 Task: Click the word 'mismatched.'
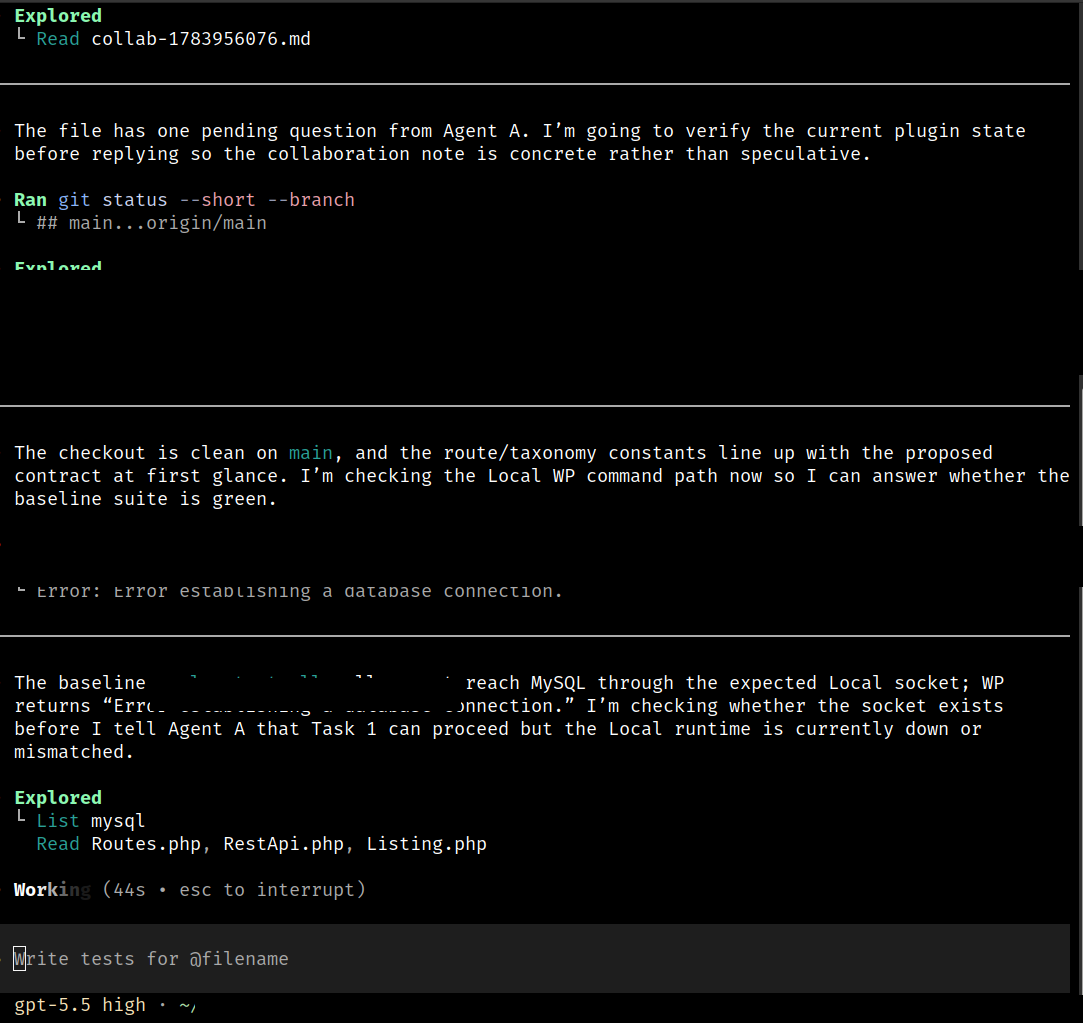click(74, 752)
